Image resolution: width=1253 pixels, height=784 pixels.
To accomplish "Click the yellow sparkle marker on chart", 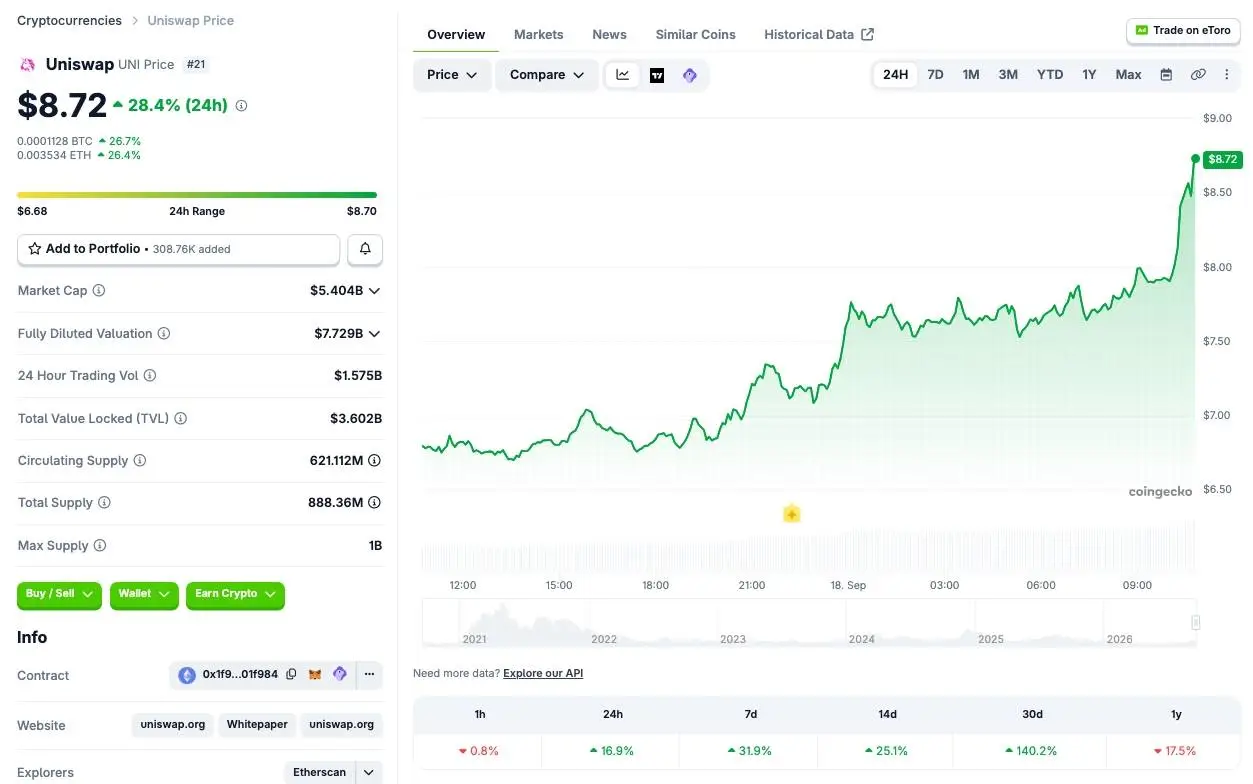I will [791, 514].
